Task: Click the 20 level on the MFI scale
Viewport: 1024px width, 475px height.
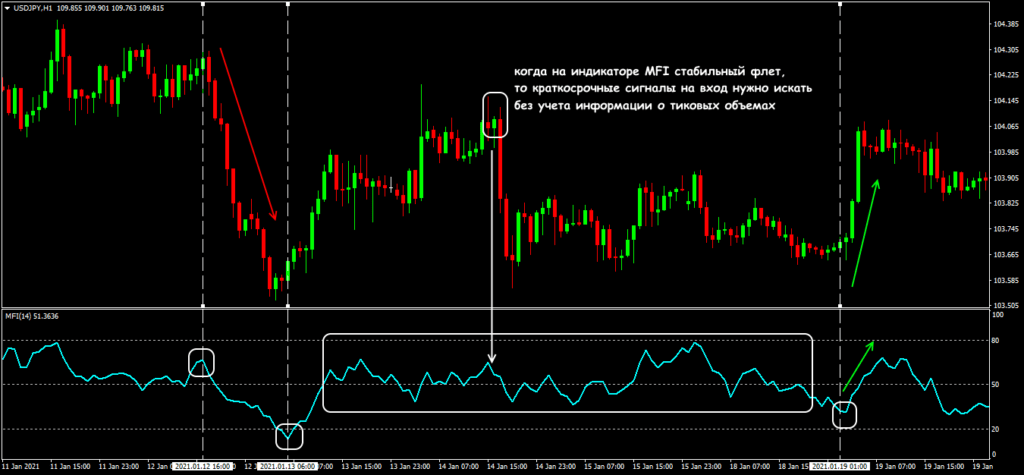Action: tap(995, 429)
